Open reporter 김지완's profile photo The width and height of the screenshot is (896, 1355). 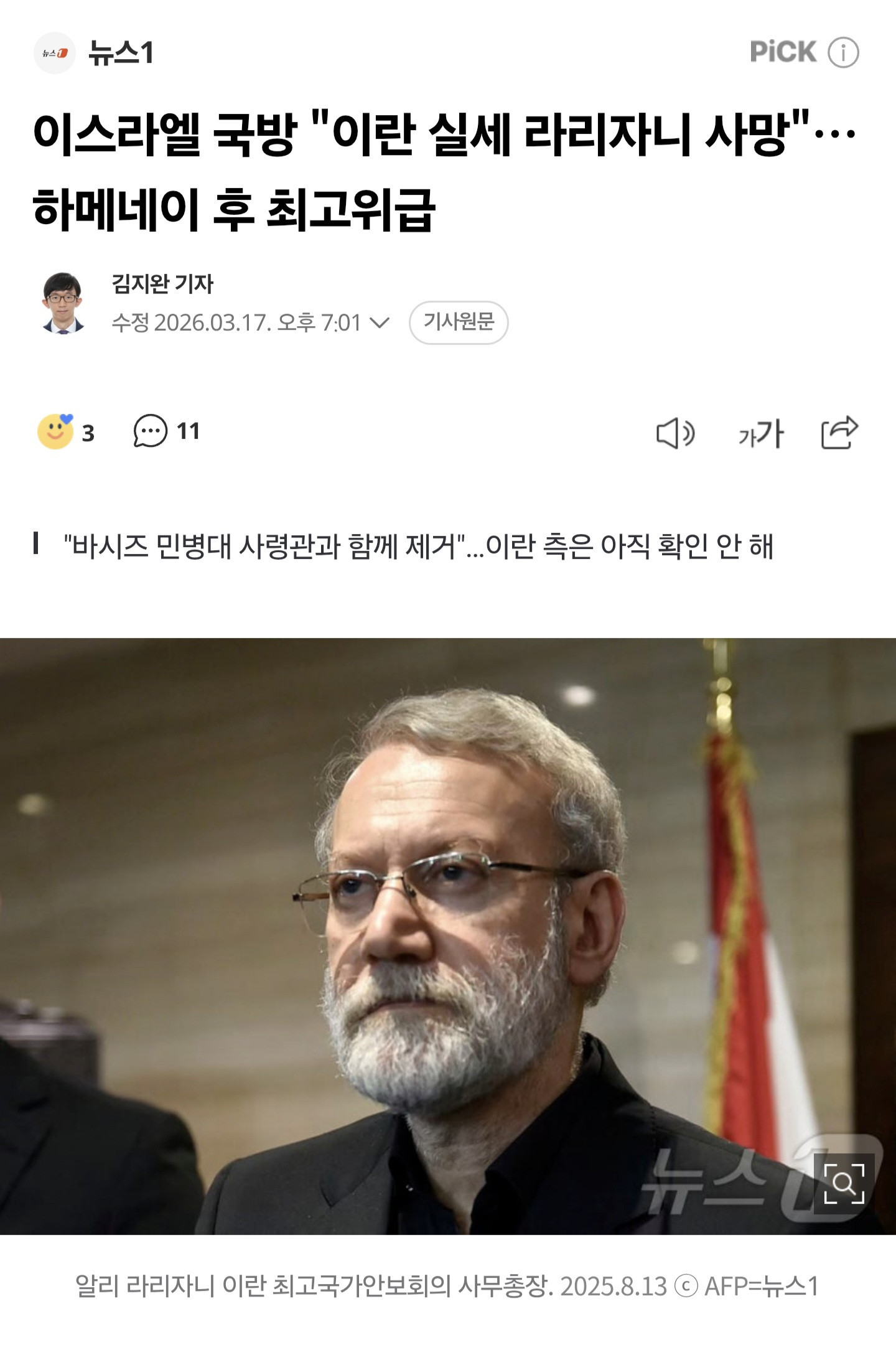pos(63,303)
